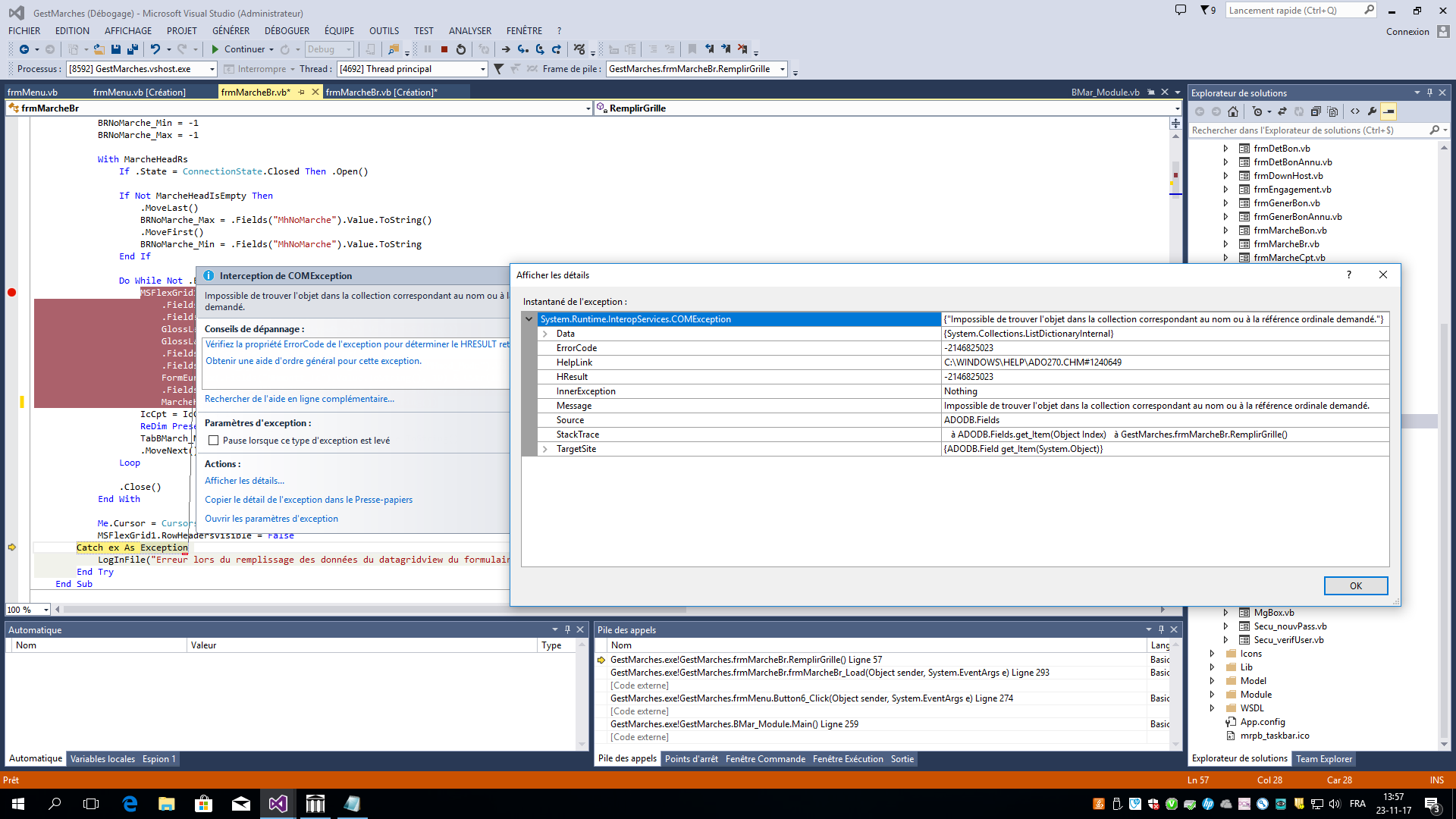
Task: Switch to the Points d'arrêt tab
Action: (x=691, y=759)
